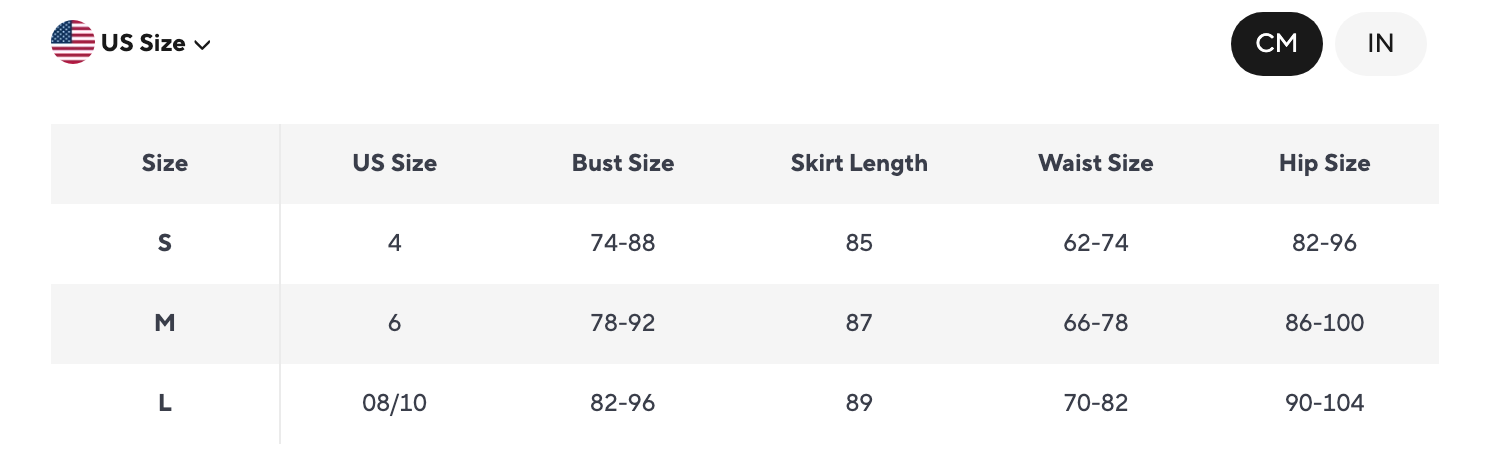Switch measurements to CM

tap(1276, 43)
